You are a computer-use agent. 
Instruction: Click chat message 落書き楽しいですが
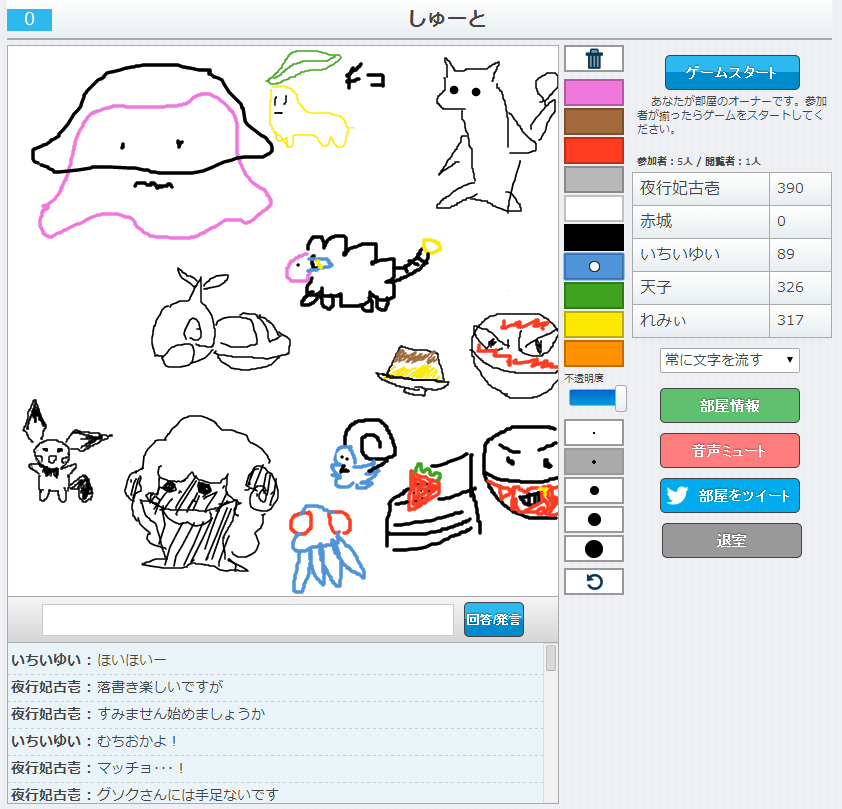pos(160,687)
